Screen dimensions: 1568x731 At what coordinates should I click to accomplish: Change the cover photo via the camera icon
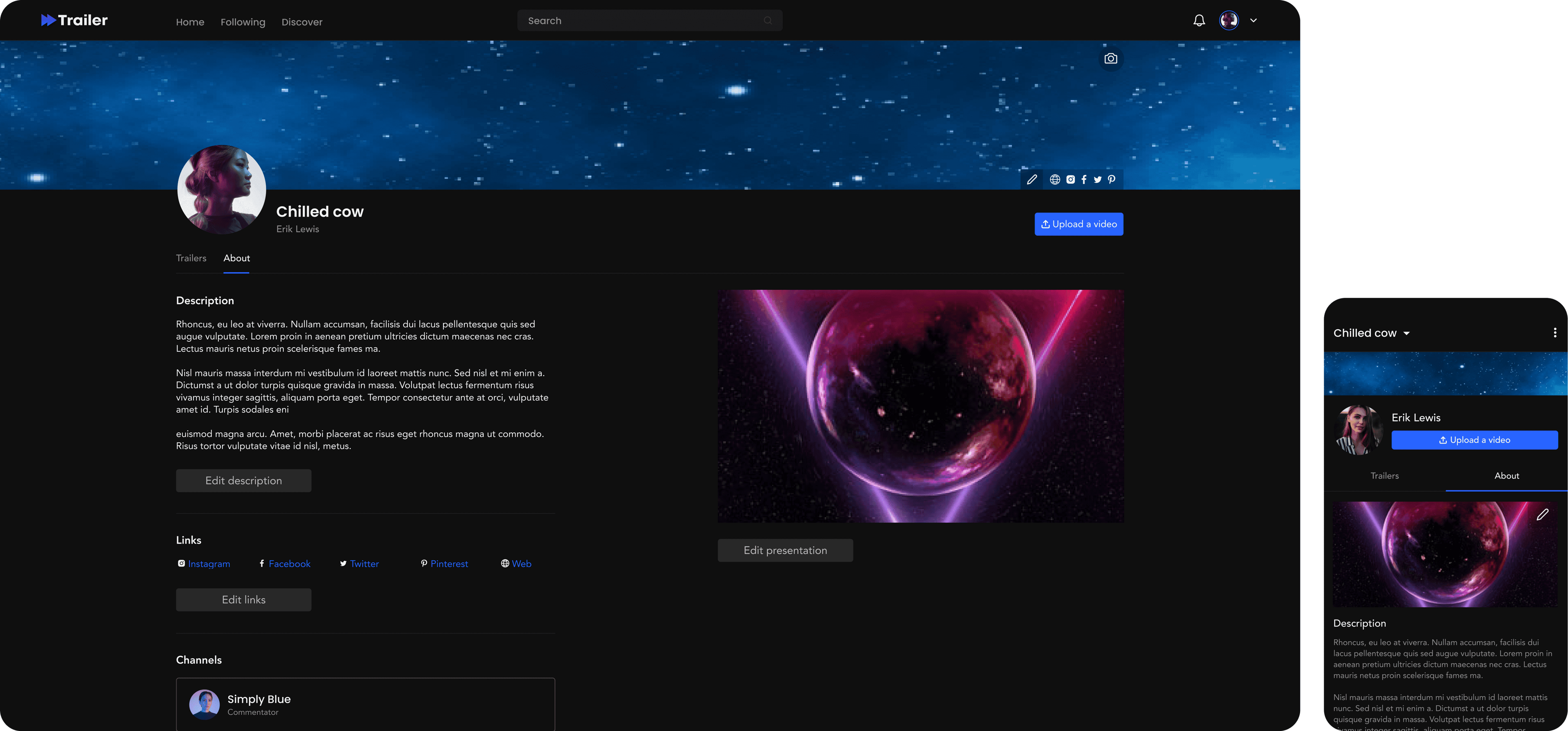click(1110, 58)
